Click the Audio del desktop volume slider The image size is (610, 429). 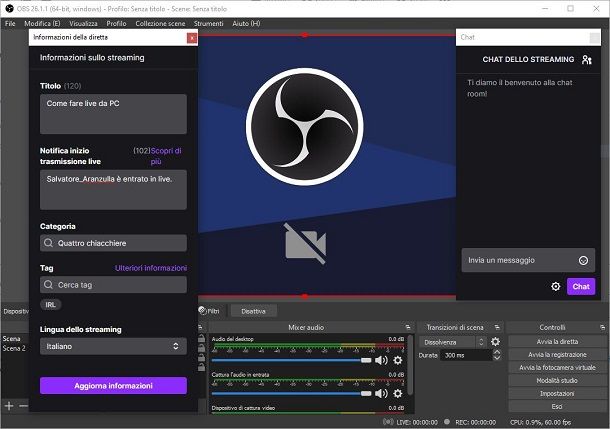pos(291,361)
